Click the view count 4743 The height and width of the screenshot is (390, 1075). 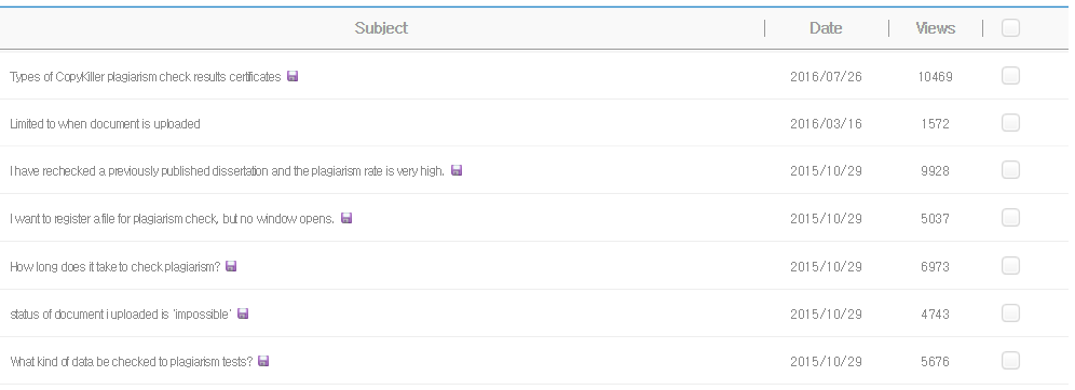click(935, 314)
